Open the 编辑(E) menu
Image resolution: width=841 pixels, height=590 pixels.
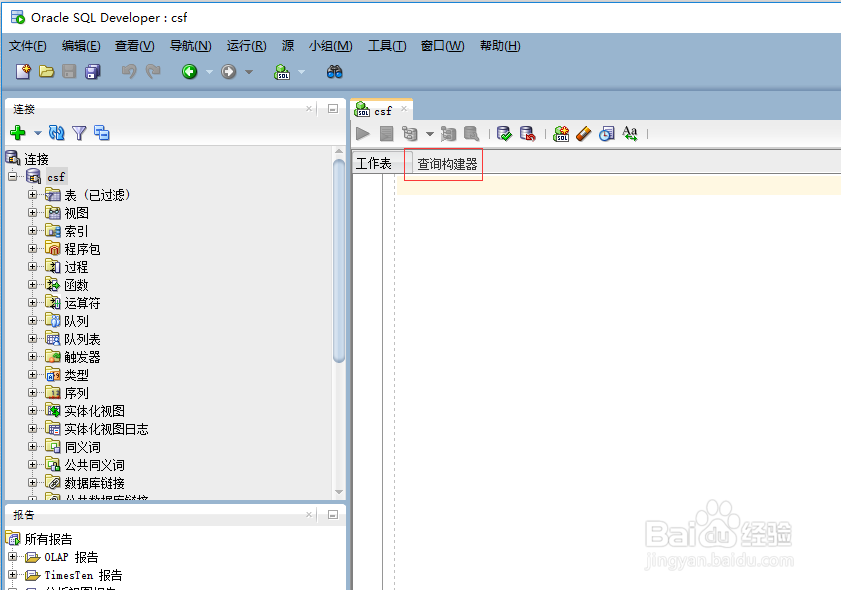coord(81,46)
